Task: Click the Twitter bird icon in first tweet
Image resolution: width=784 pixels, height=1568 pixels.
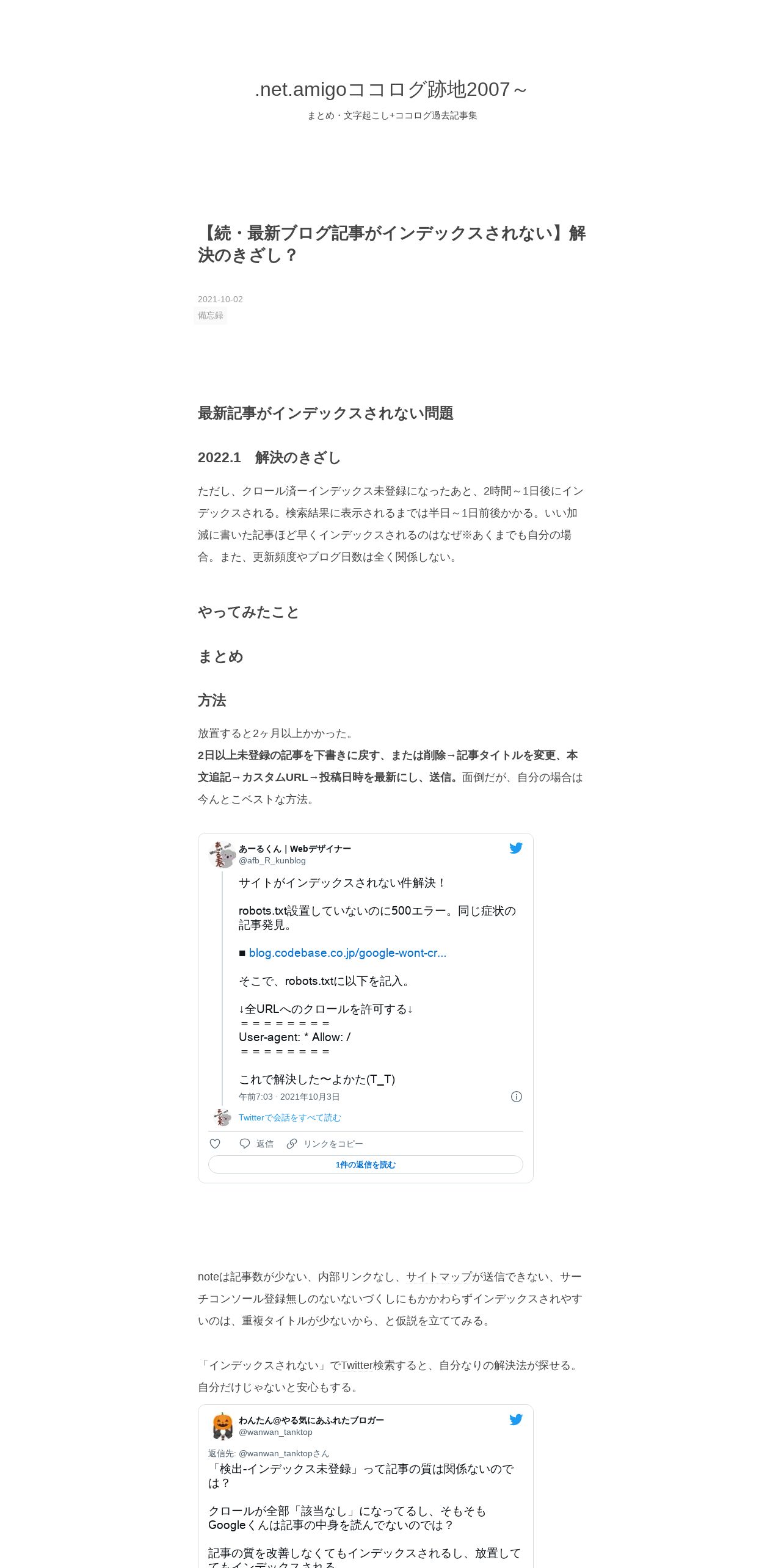Action: (516, 848)
